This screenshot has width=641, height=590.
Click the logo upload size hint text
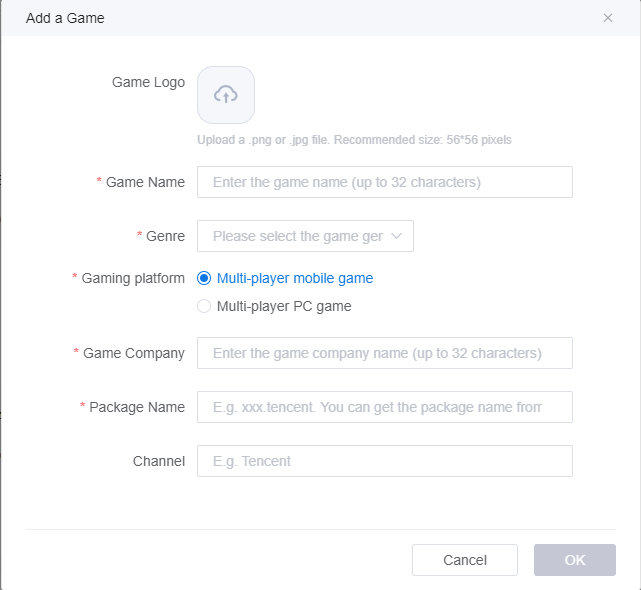(354, 140)
